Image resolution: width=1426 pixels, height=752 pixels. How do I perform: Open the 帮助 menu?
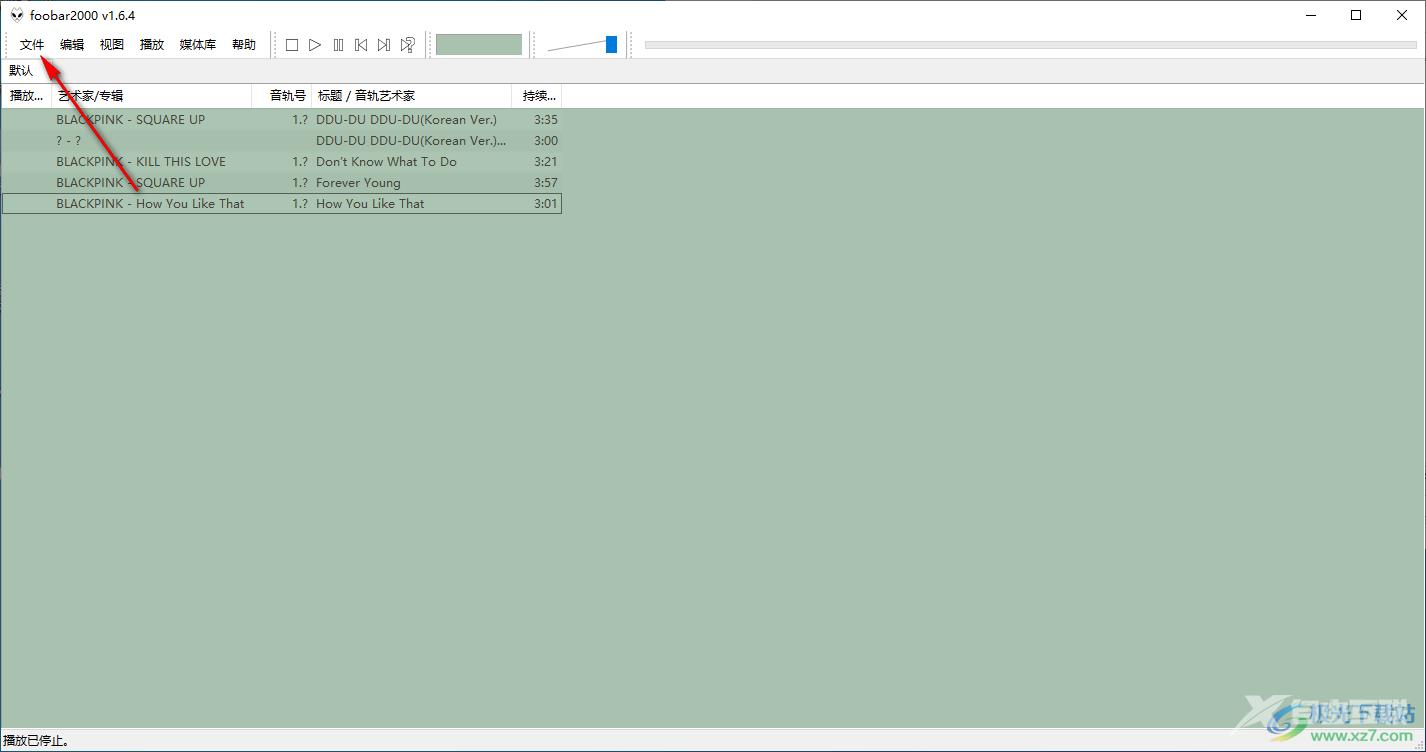244,45
